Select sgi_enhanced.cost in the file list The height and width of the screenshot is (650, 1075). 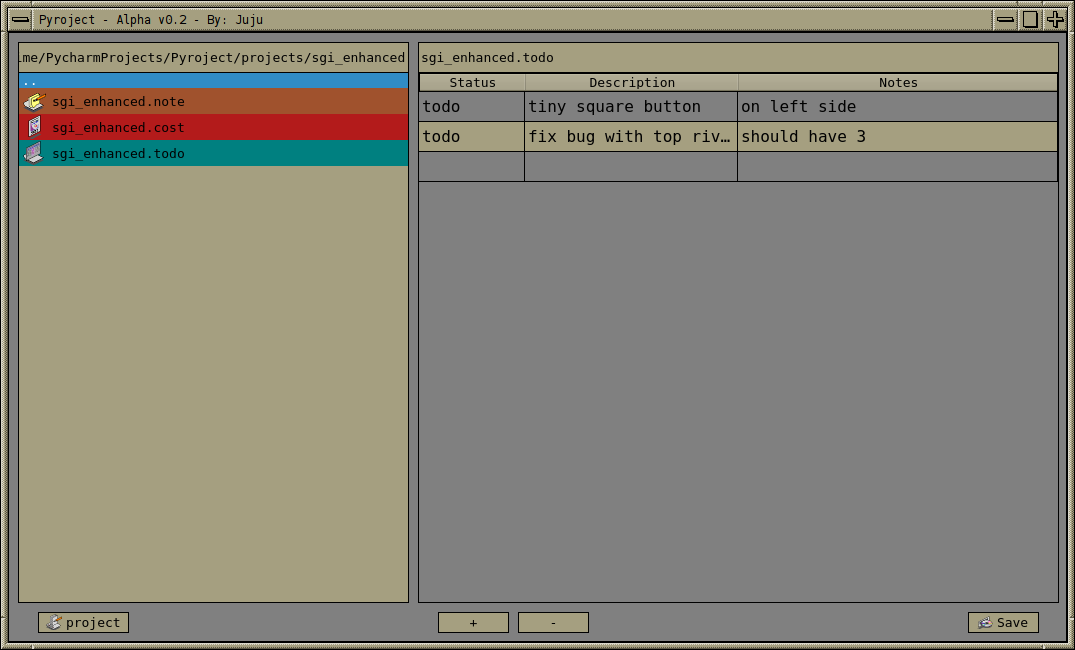pos(118,128)
